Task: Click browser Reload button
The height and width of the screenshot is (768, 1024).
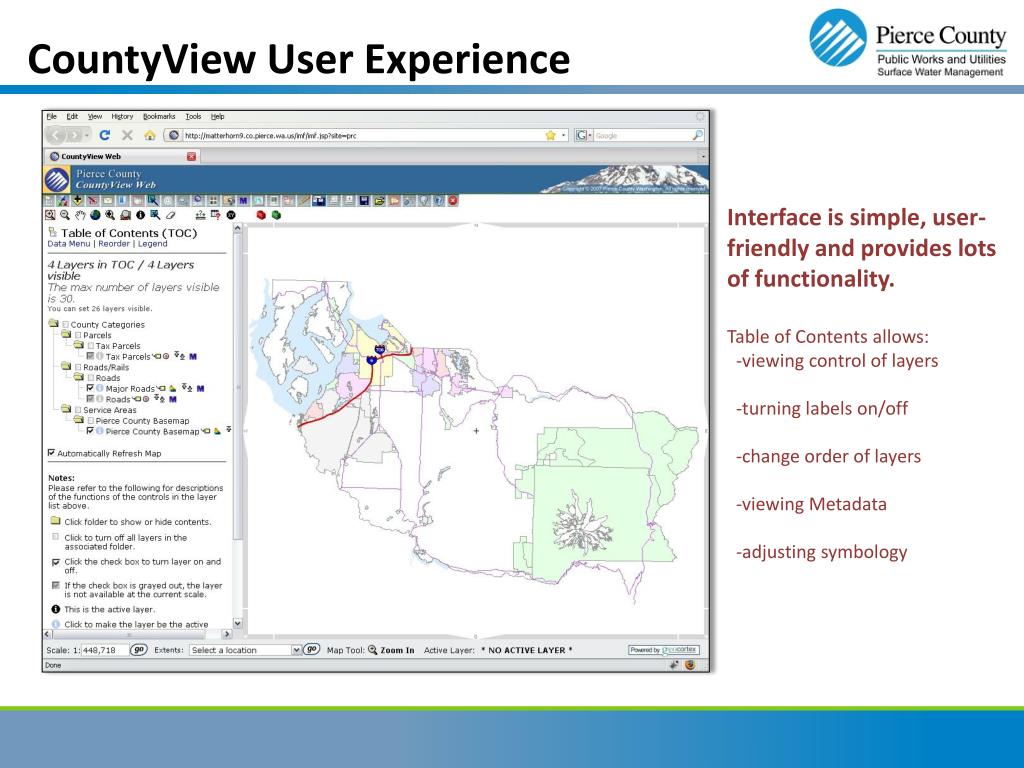Action: coord(104,135)
